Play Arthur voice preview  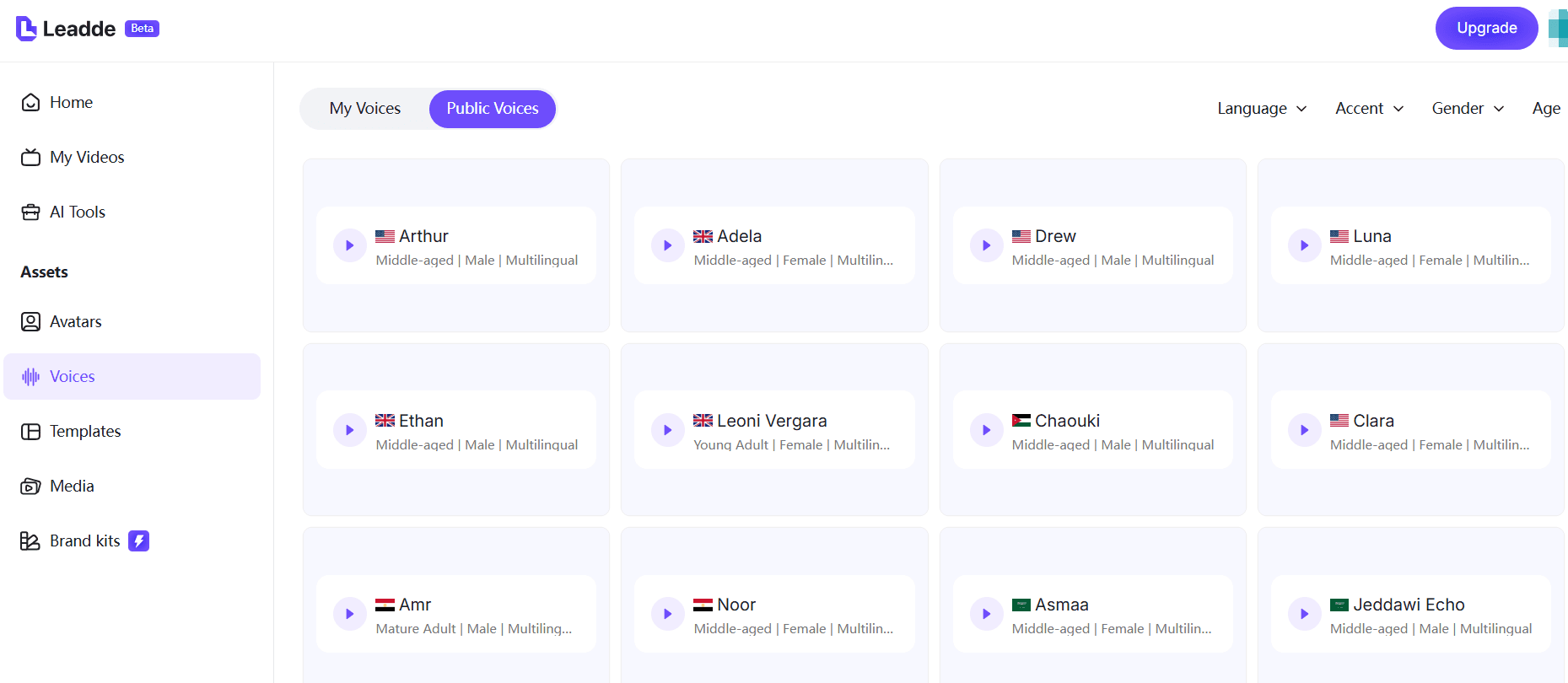pos(349,245)
